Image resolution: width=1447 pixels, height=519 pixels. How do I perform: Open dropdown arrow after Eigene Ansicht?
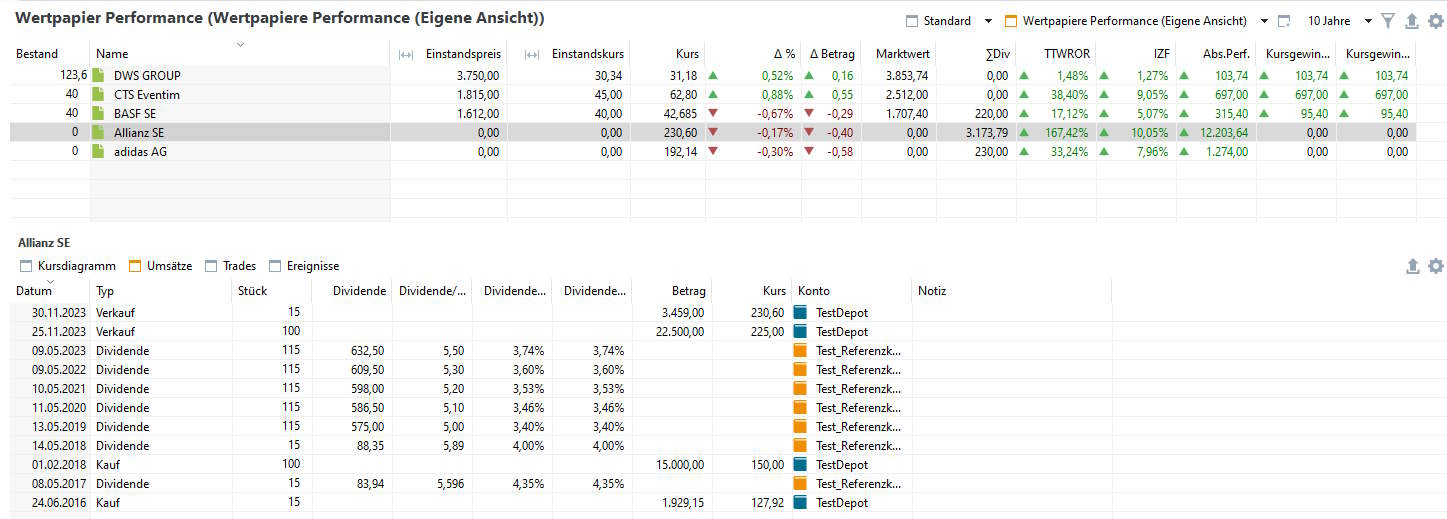(1264, 21)
